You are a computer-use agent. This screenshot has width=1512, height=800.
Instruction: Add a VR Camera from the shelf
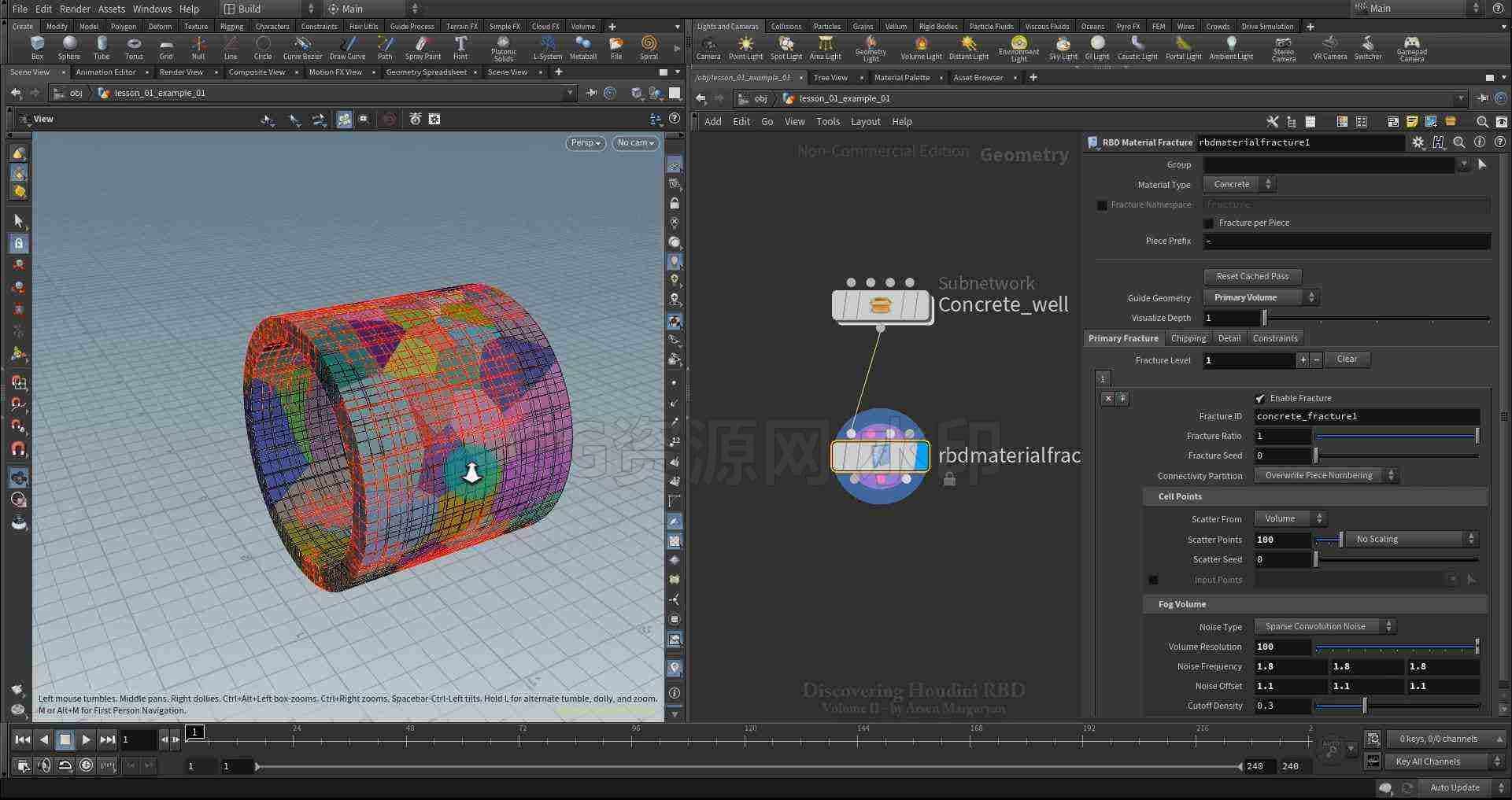pyautogui.click(x=1330, y=48)
